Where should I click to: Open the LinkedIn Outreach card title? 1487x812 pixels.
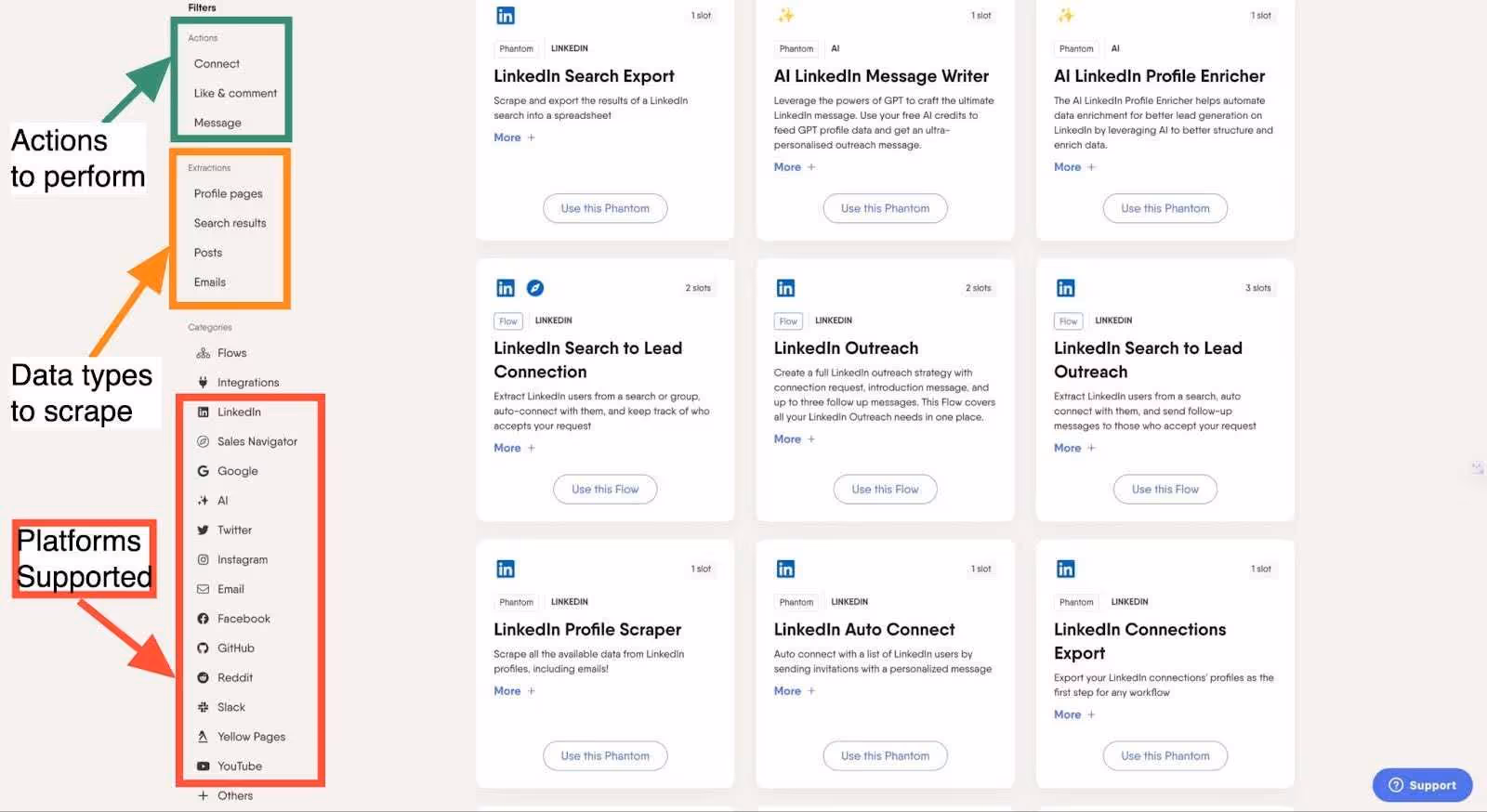pos(846,348)
